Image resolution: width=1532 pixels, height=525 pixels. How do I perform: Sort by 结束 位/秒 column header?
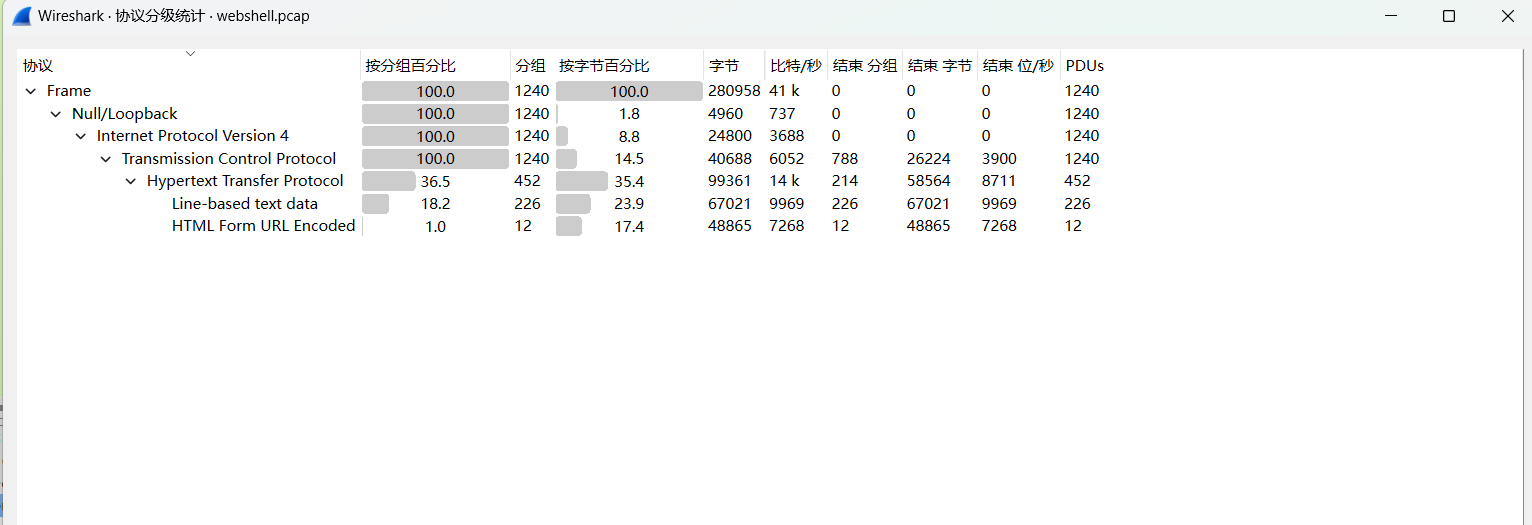click(1018, 66)
